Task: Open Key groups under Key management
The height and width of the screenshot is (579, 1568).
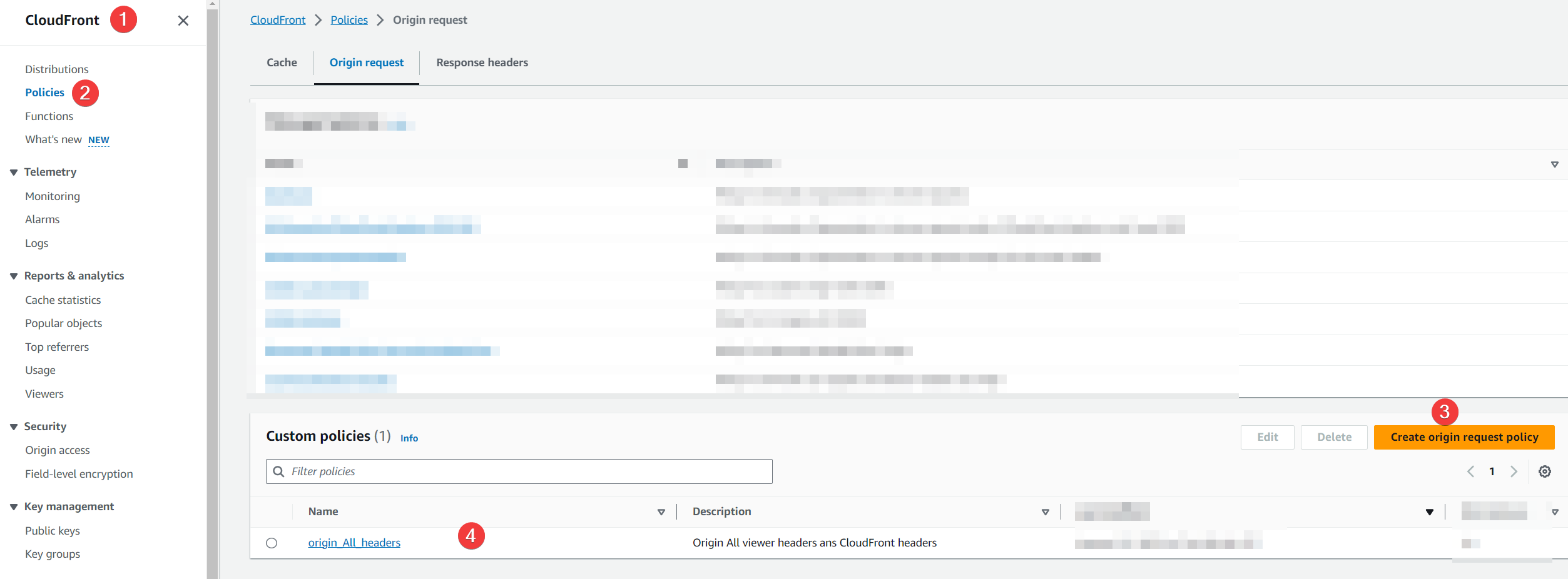Action: coord(53,554)
